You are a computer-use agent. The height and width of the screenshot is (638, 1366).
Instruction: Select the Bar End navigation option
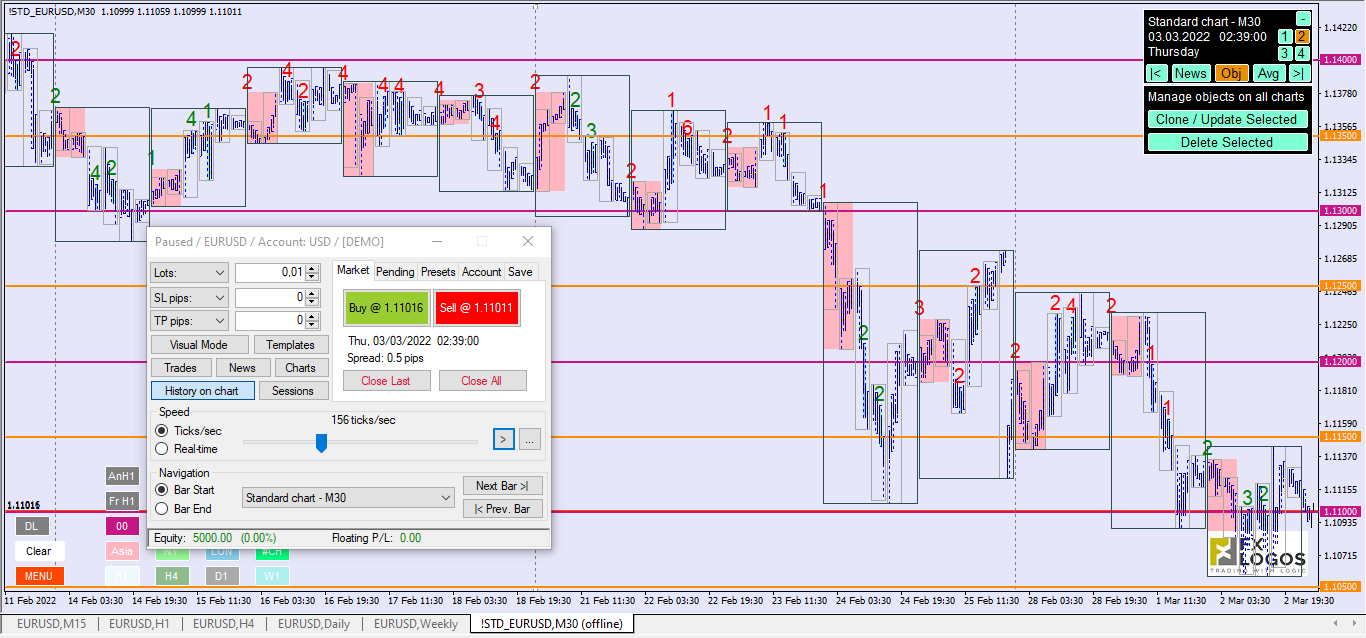162,509
